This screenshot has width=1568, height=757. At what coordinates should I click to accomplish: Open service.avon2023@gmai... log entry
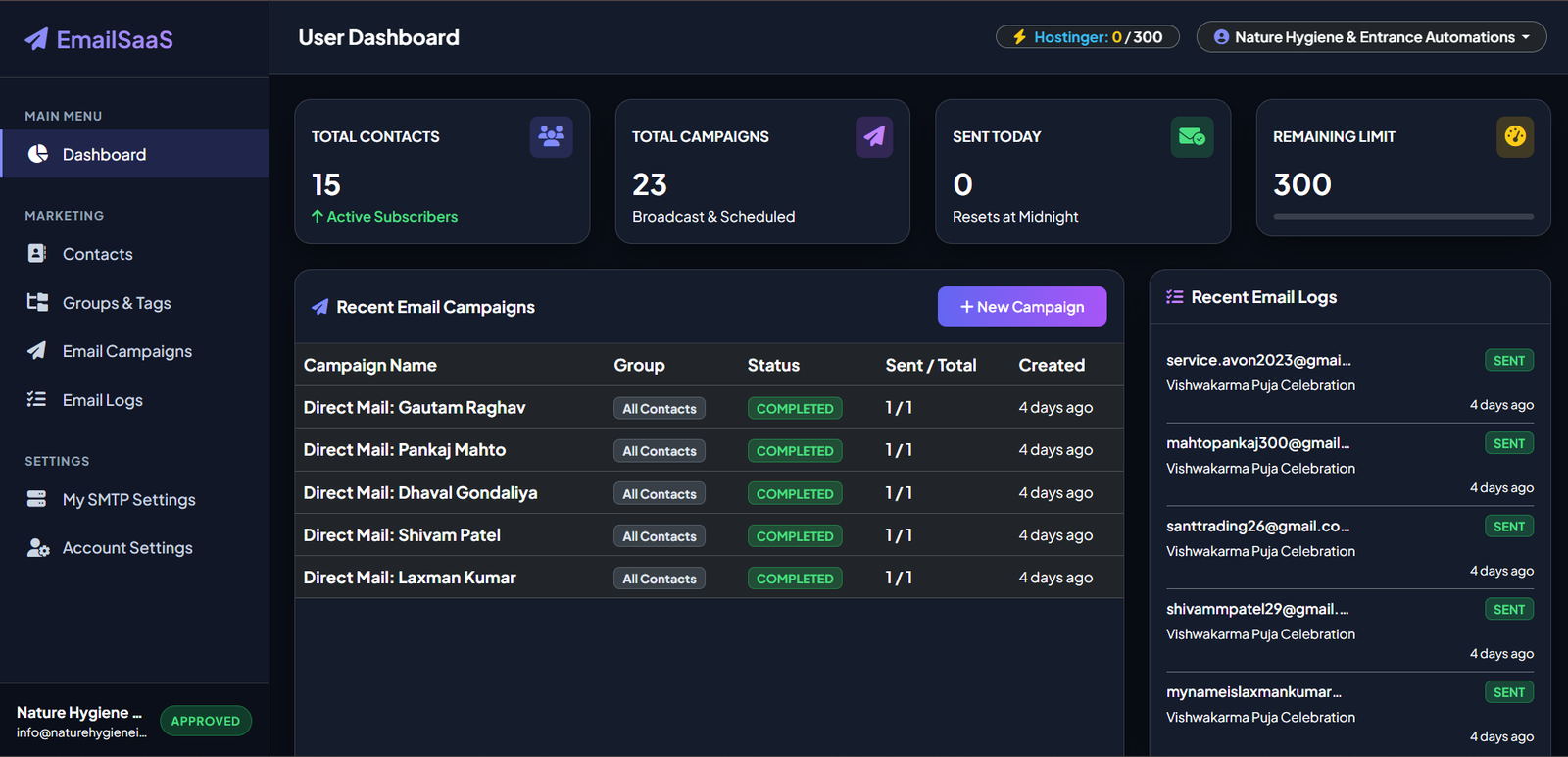[1349, 381]
